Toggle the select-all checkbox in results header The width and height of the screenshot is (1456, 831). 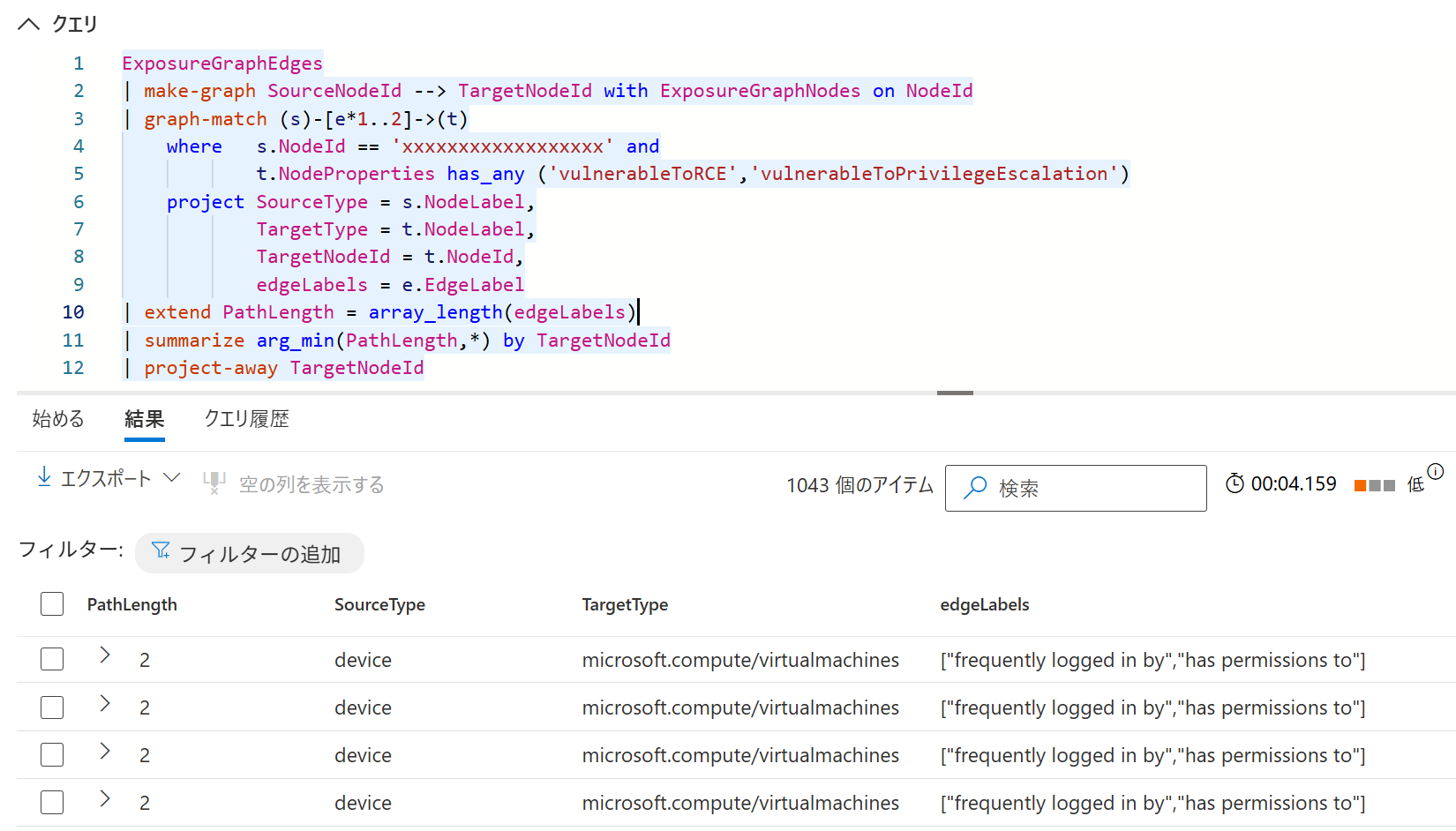point(52,603)
